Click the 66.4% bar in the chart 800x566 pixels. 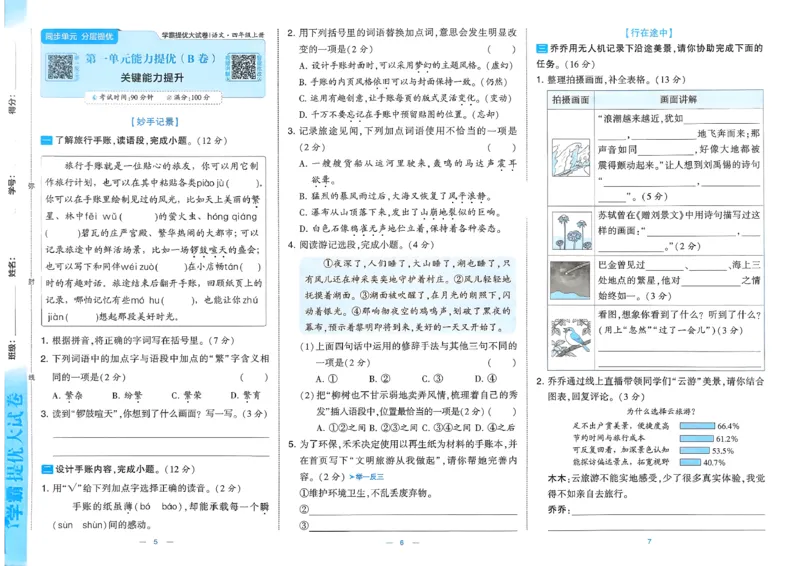point(697,426)
